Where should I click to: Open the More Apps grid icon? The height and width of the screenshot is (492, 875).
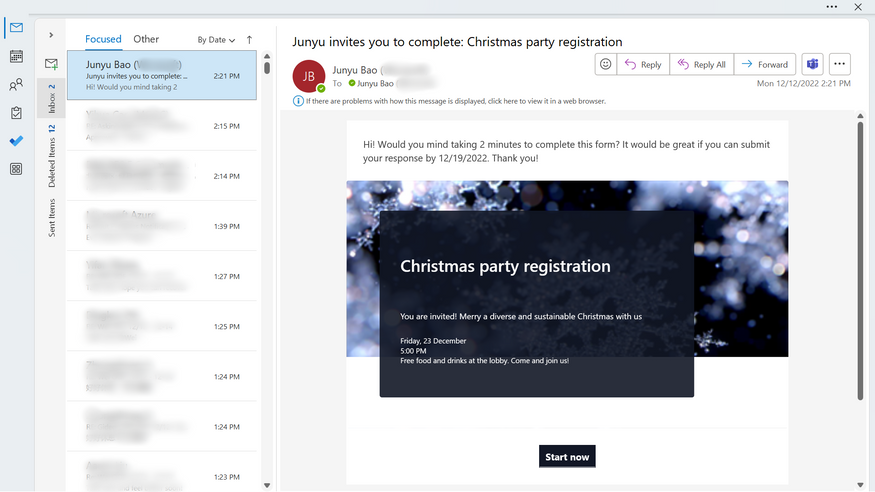(x=16, y=169)
